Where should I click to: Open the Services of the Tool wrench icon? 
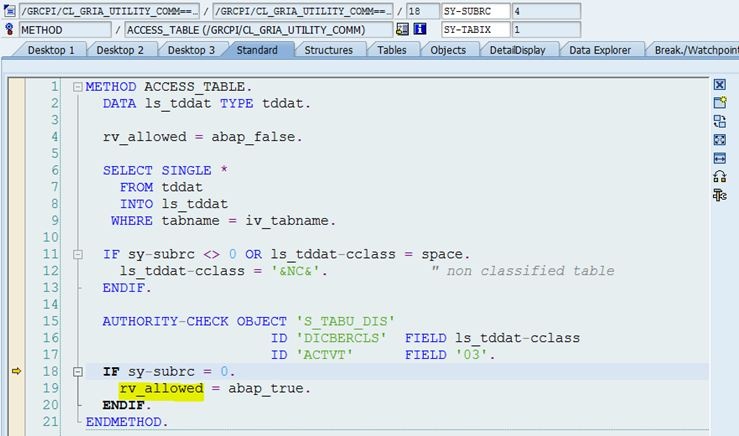(x=719, y=195)
